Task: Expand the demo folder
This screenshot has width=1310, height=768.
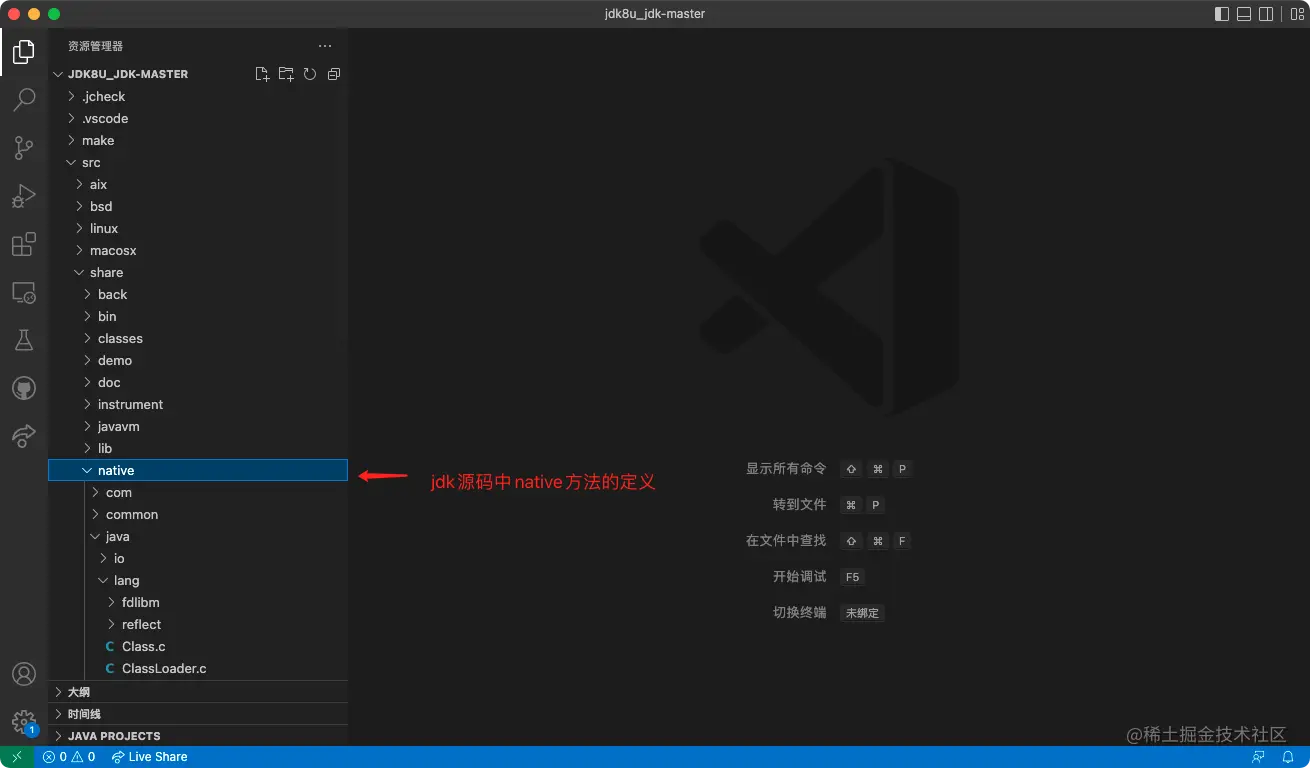Action: coord(198,360)
